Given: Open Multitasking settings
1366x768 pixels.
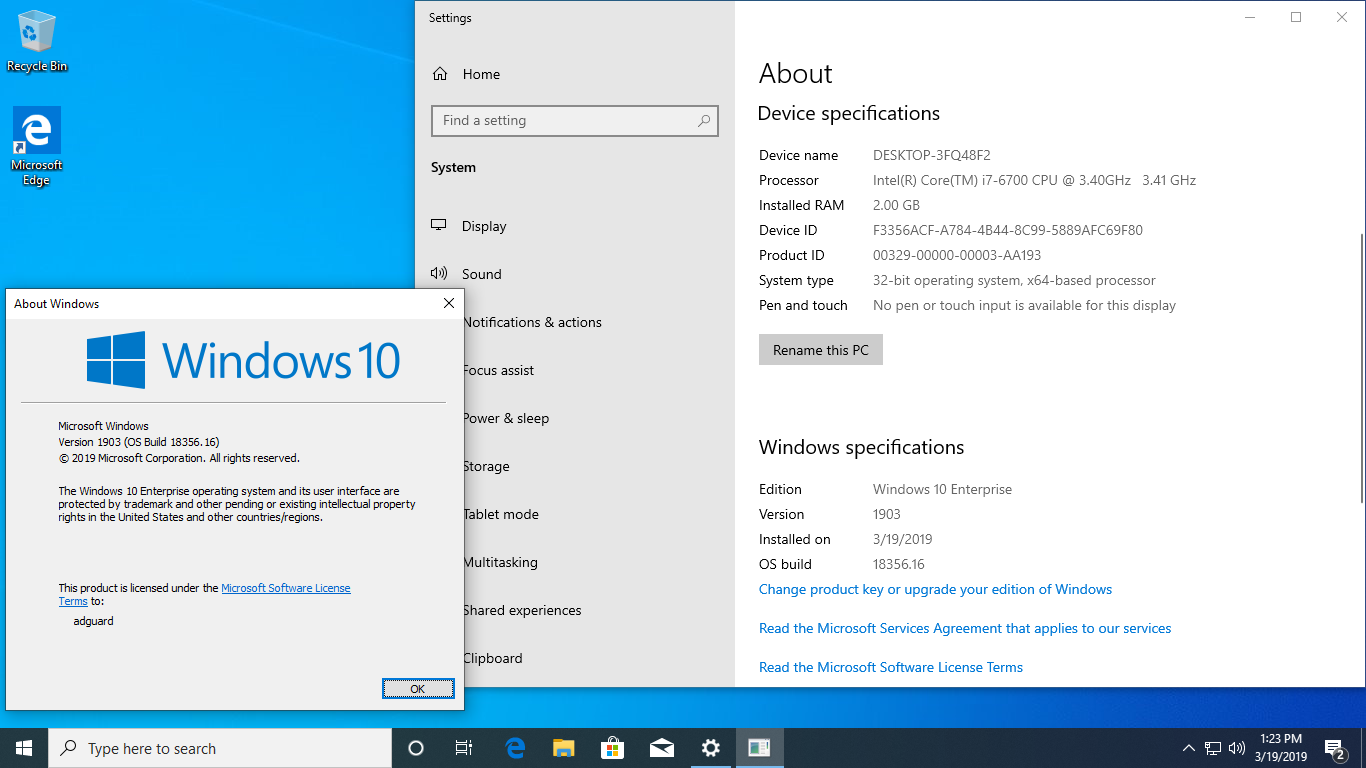Looking at the screenshot, I should tap(500, 562).
